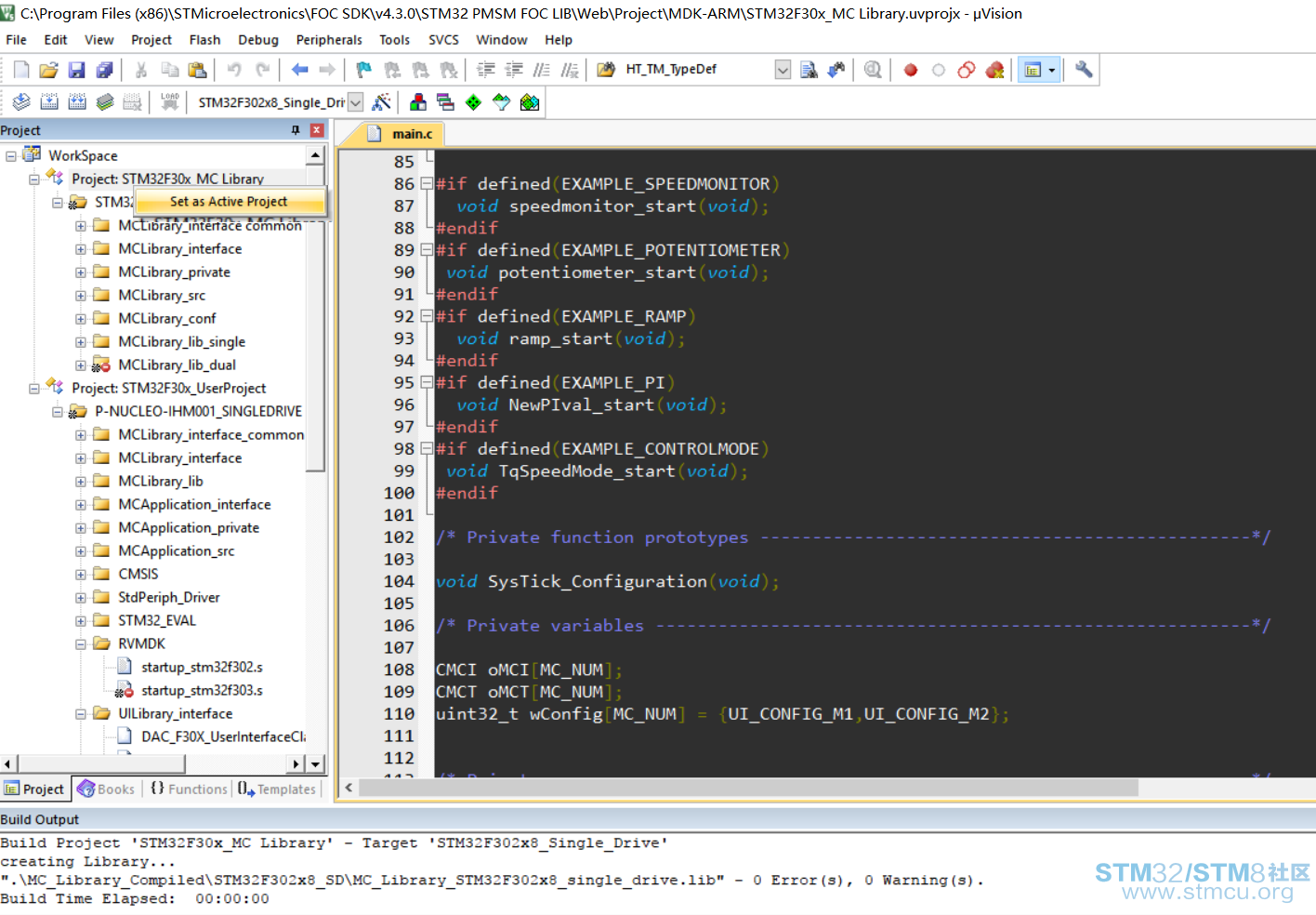Viewport: 1316px width, 915px height.
Task: Expand the MCLibrary_src folder
Action: coord(81,296)
